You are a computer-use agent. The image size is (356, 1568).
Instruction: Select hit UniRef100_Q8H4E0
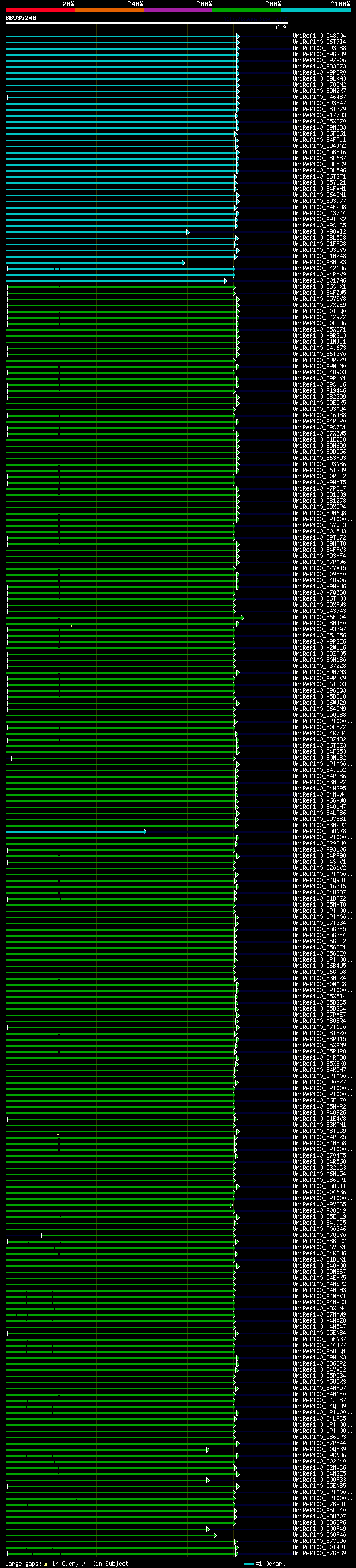point(319,624)
